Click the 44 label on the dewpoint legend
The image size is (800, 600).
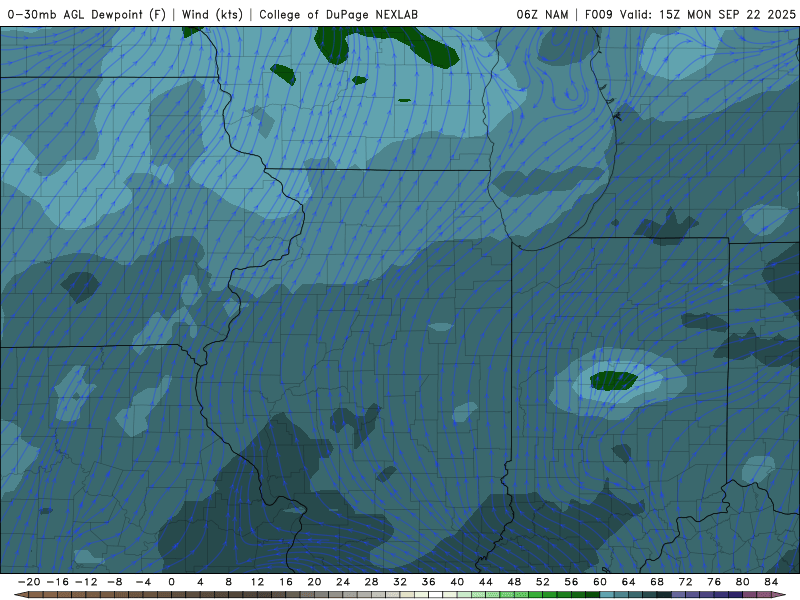point(486,582)
